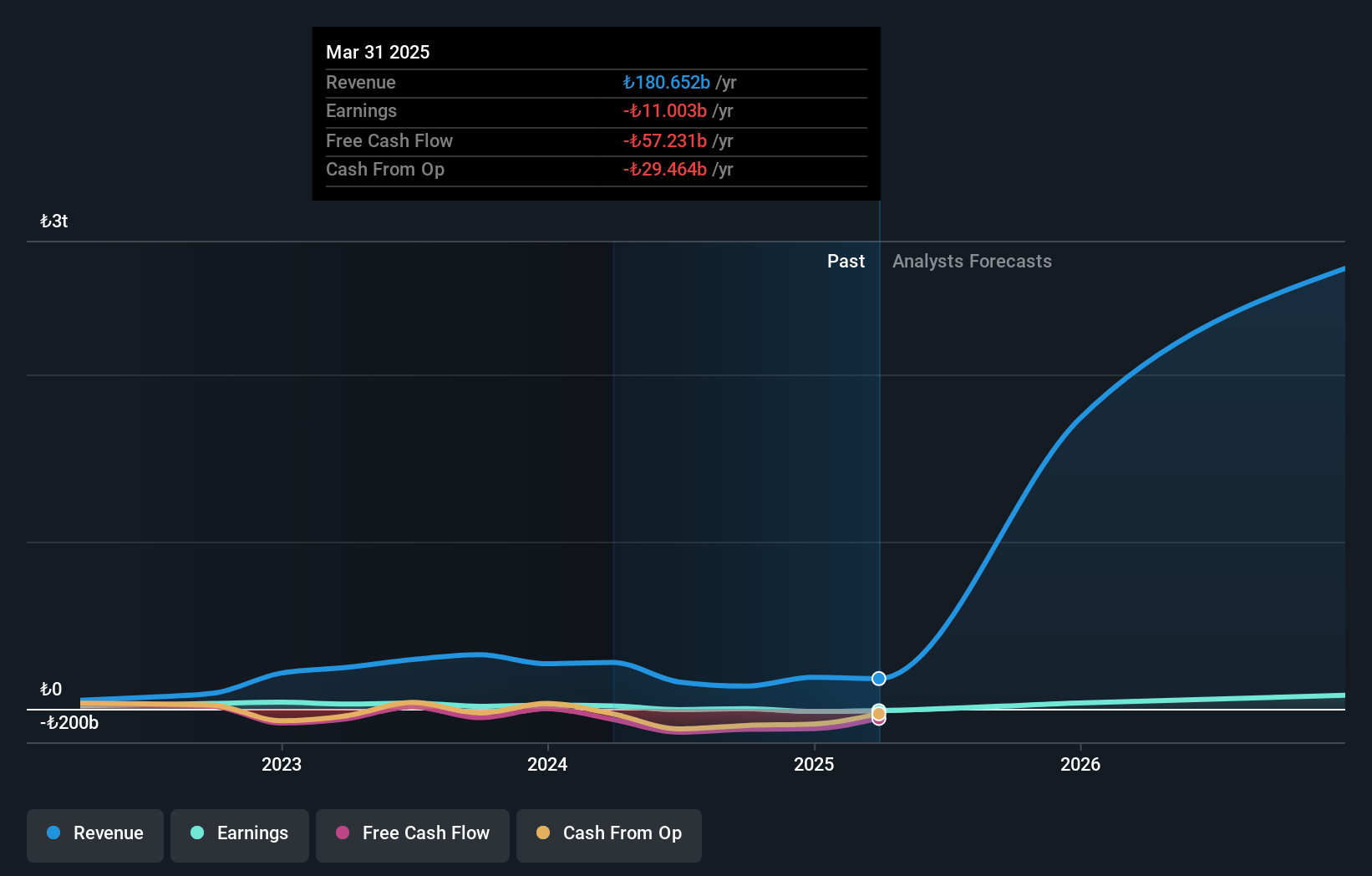Click the 2026 x-axis label
1372x876 pixels.
(1080, 764)
